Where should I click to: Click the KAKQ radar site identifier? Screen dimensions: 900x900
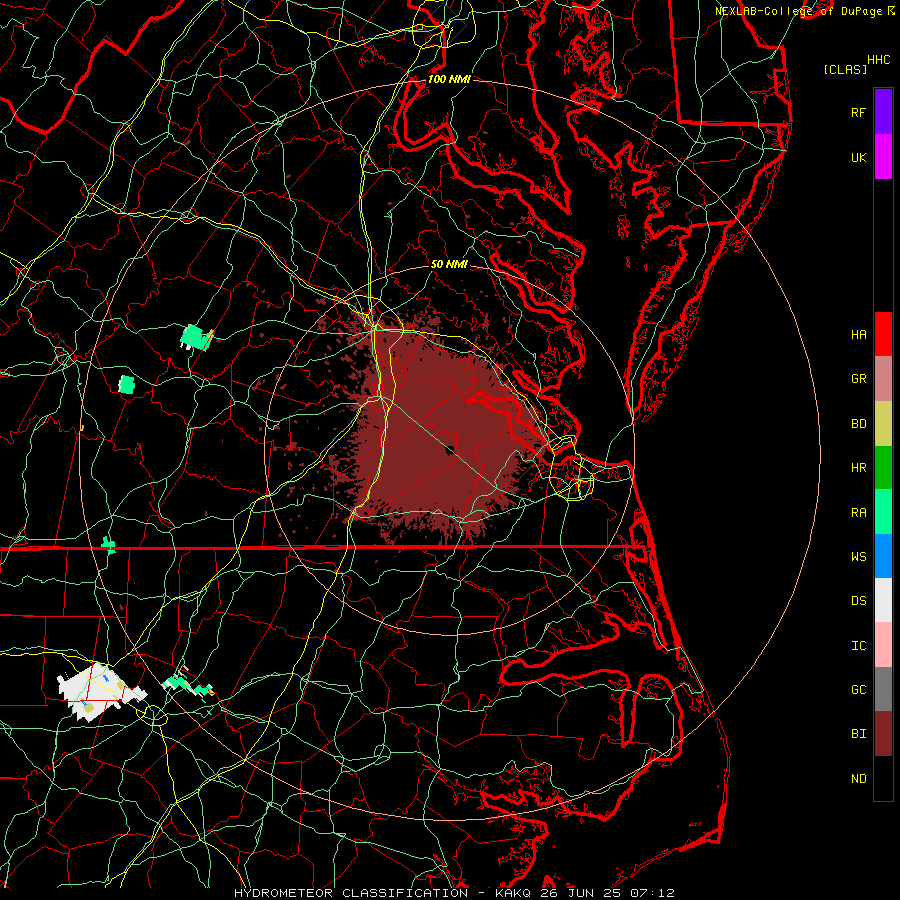[513, 893]
